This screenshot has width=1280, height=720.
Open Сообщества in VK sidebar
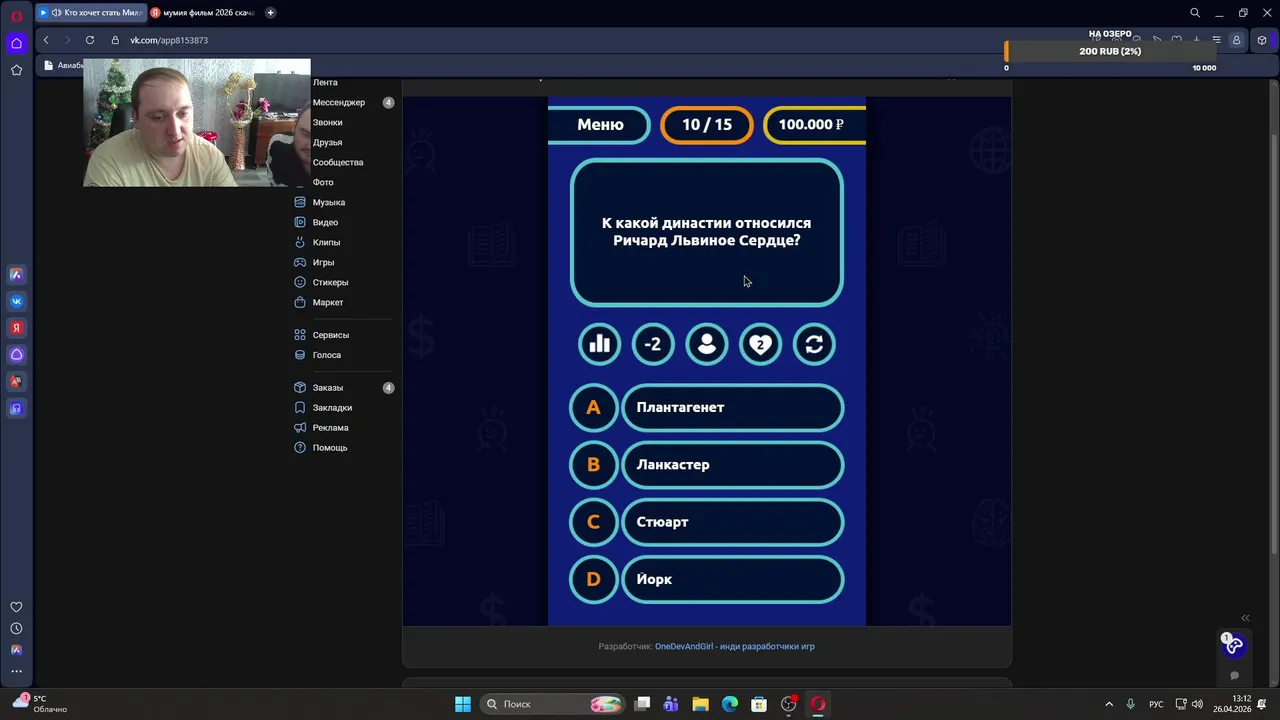(x=337, y=162)
